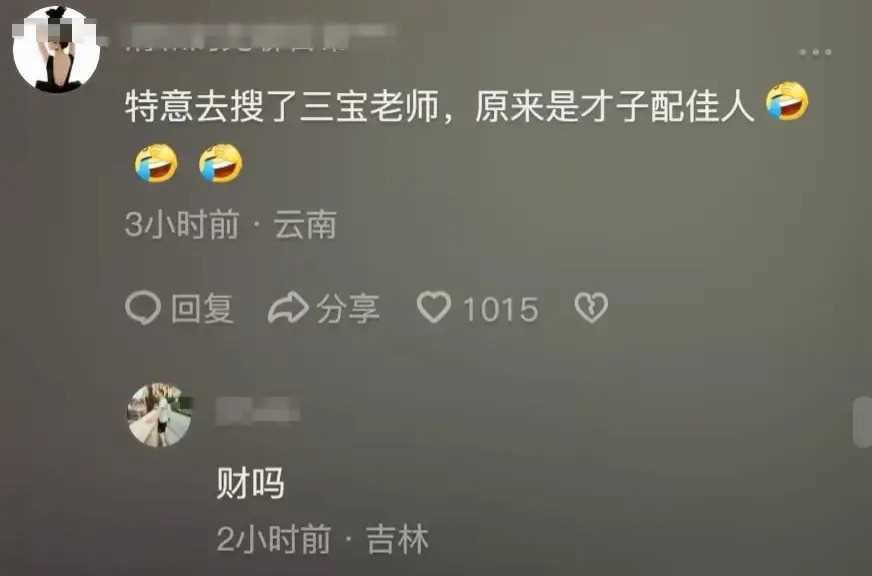Click the first laughing emoji on second line
Image resolution: width=872 pixels, height=576 pixels.
coord(156,163)
